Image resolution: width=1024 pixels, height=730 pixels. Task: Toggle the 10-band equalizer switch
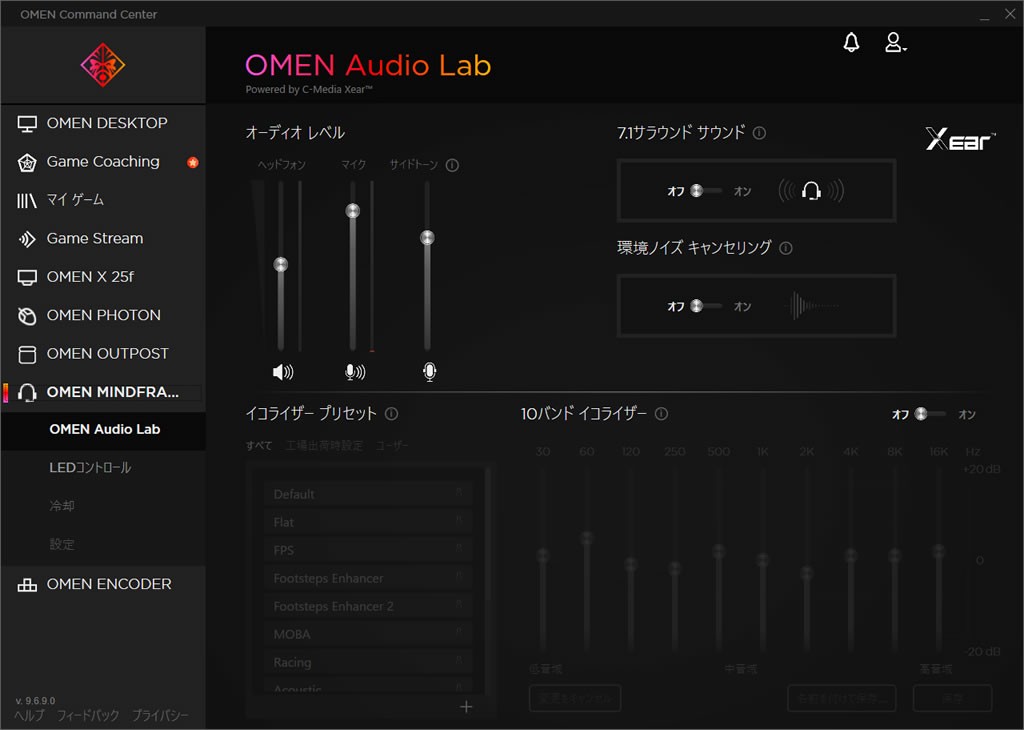tap(931, 414)
